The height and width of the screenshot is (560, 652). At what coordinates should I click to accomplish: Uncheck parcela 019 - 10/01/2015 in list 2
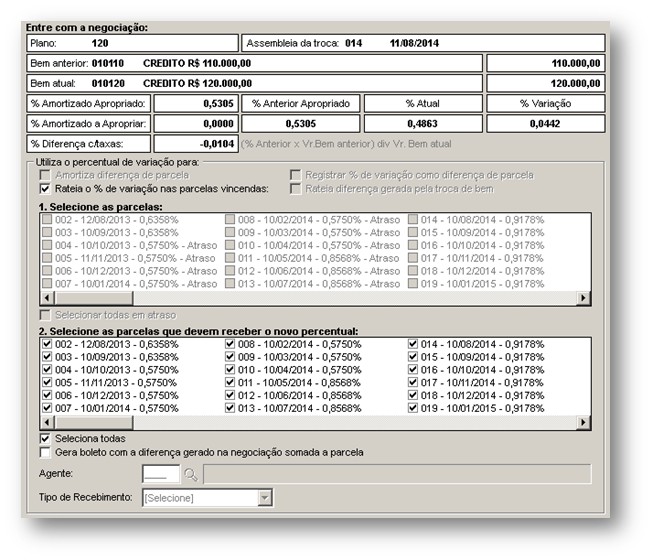click(412, 408)
